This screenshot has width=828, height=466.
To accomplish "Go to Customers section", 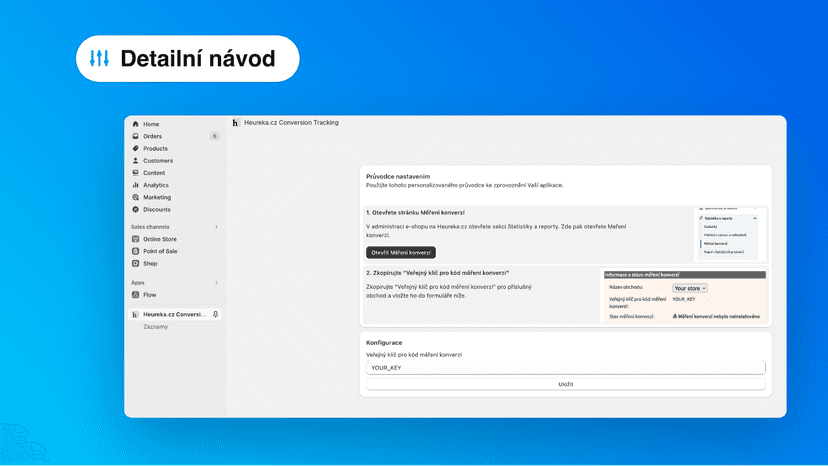I will pyautogui.click(x=158, y=161).
